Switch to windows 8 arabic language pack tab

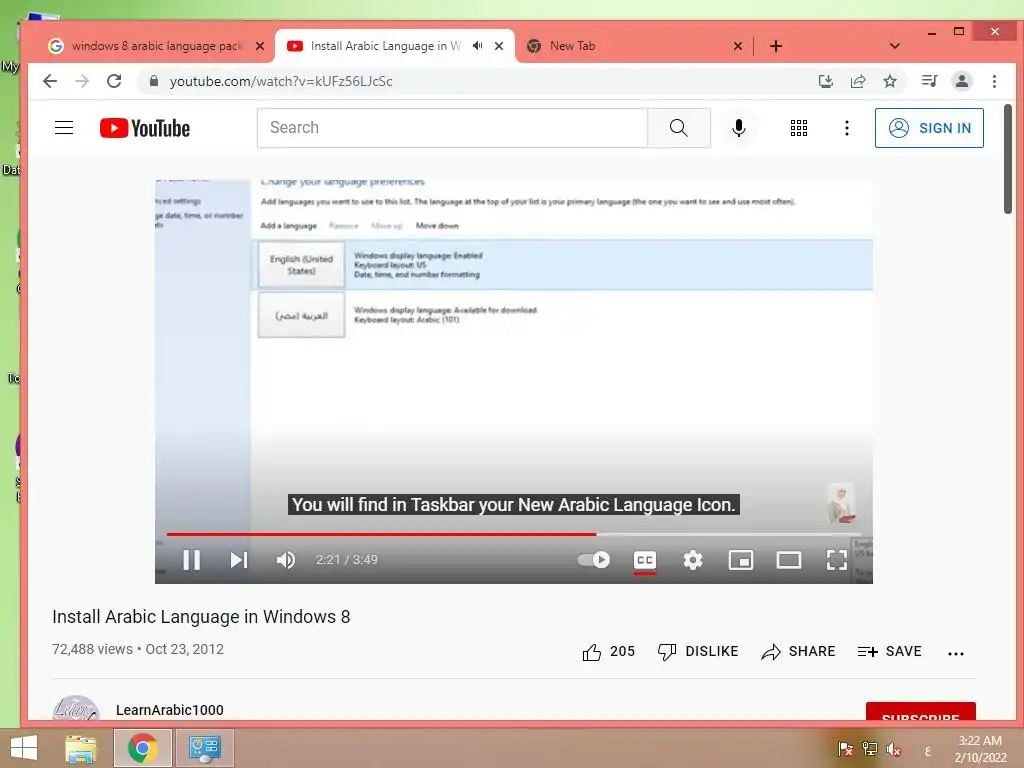157,46
